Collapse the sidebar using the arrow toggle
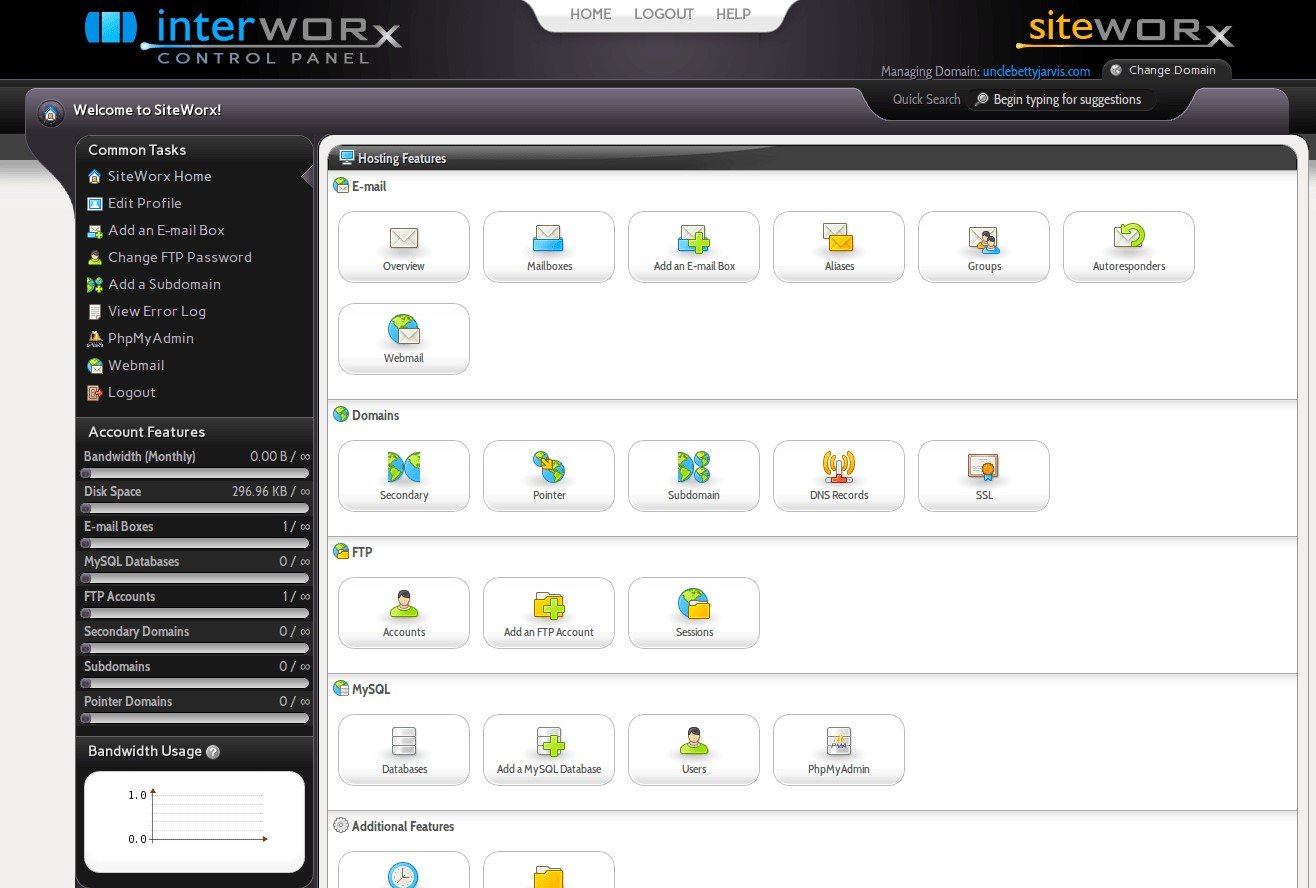 (307, 177)
